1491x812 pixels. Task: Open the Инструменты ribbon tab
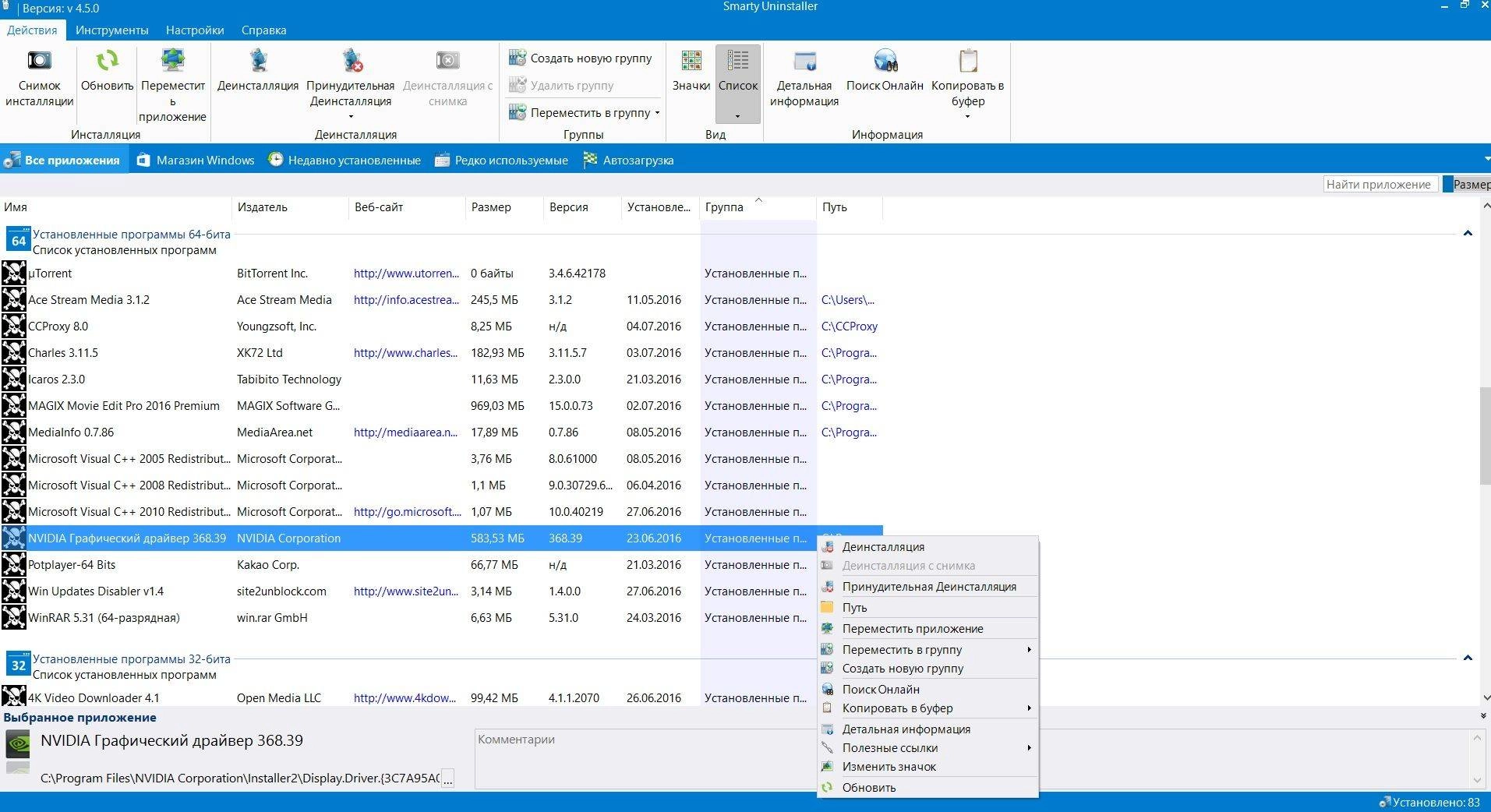111,30
